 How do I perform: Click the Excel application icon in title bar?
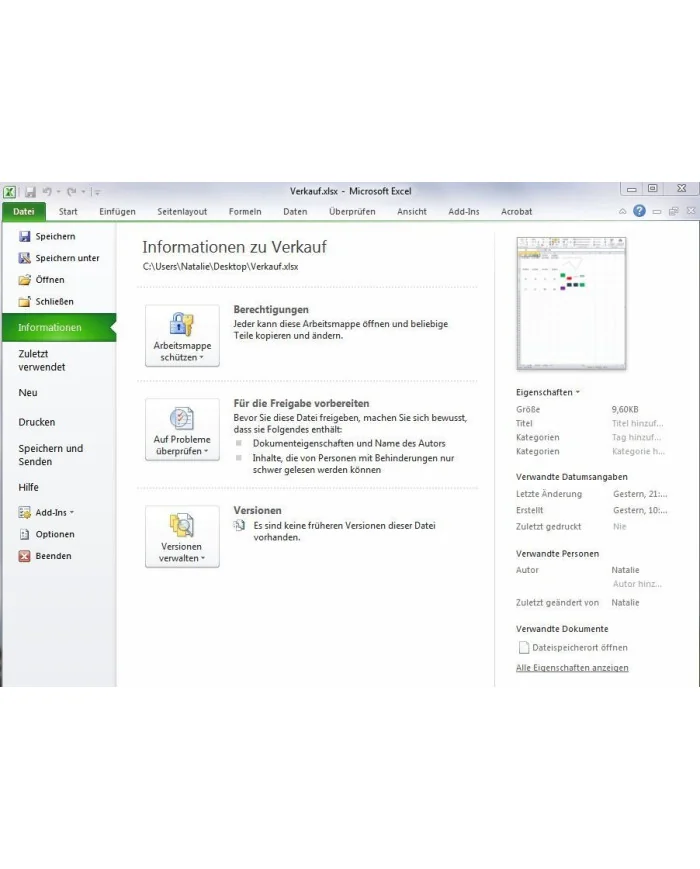[x=9, y=192]
